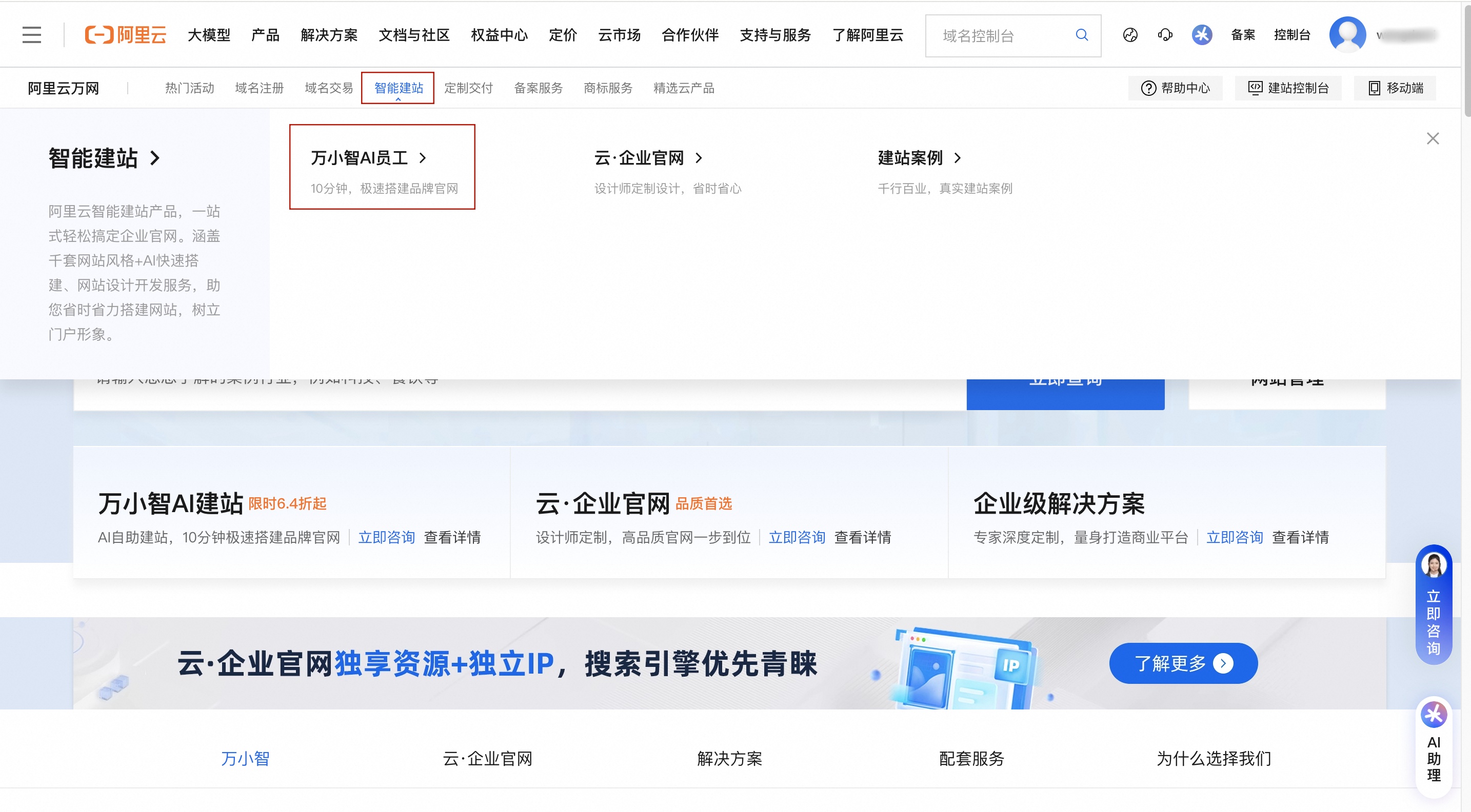Open 帮助中心 with its question-mark icon
Image resolution: width=1471 pixels, height=812 pixels.
coord(1175,88)
